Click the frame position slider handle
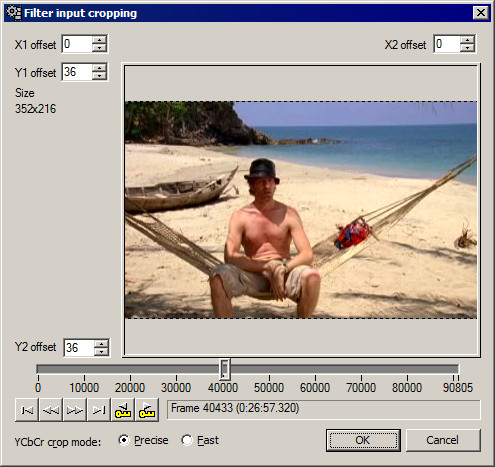The image size is (495, 467). [x=225, y=369]
